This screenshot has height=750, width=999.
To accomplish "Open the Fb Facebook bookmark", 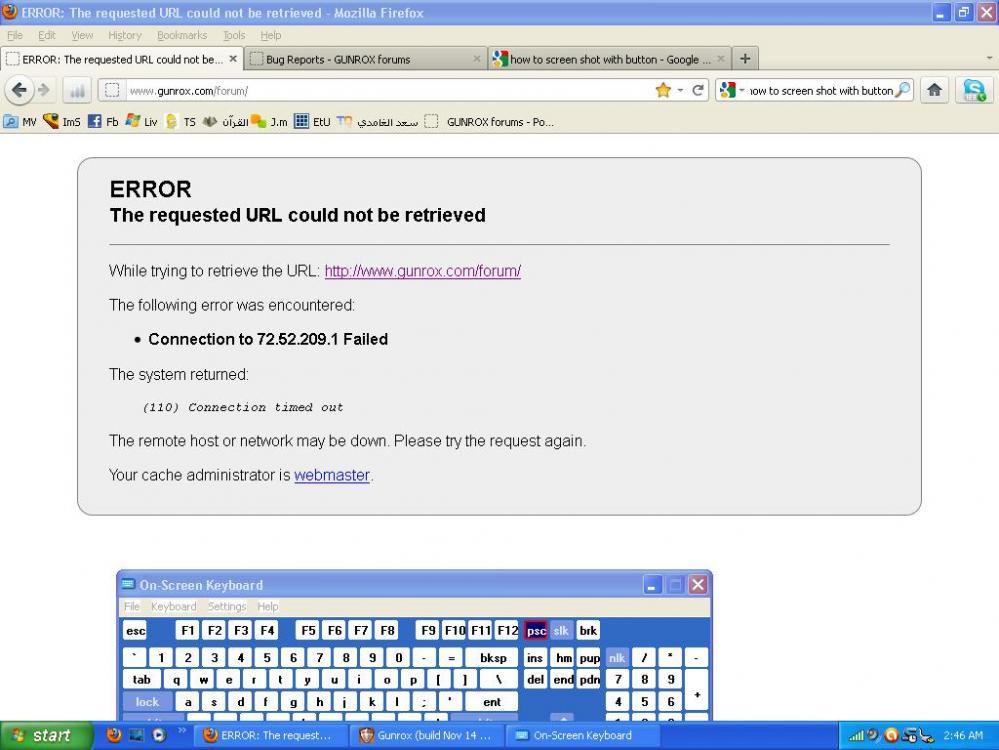I will [104, 122].
